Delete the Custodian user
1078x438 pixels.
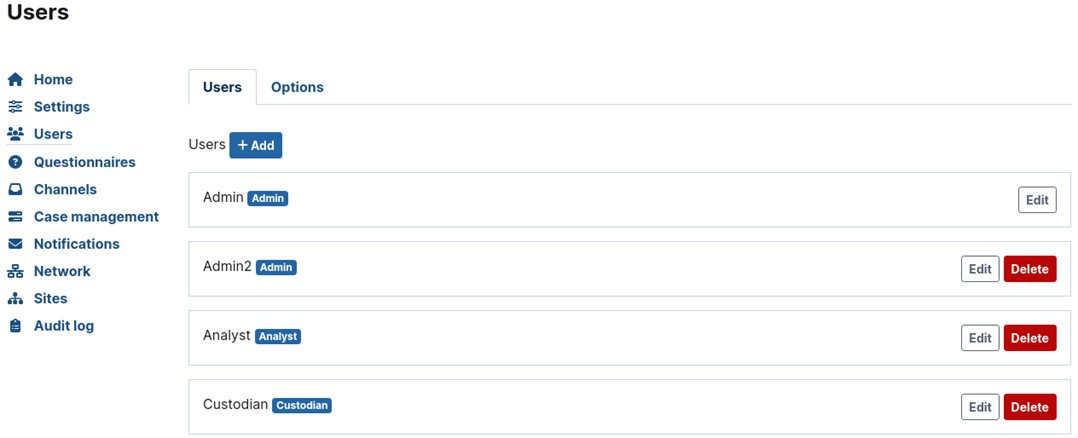(x=1029, y=407)
